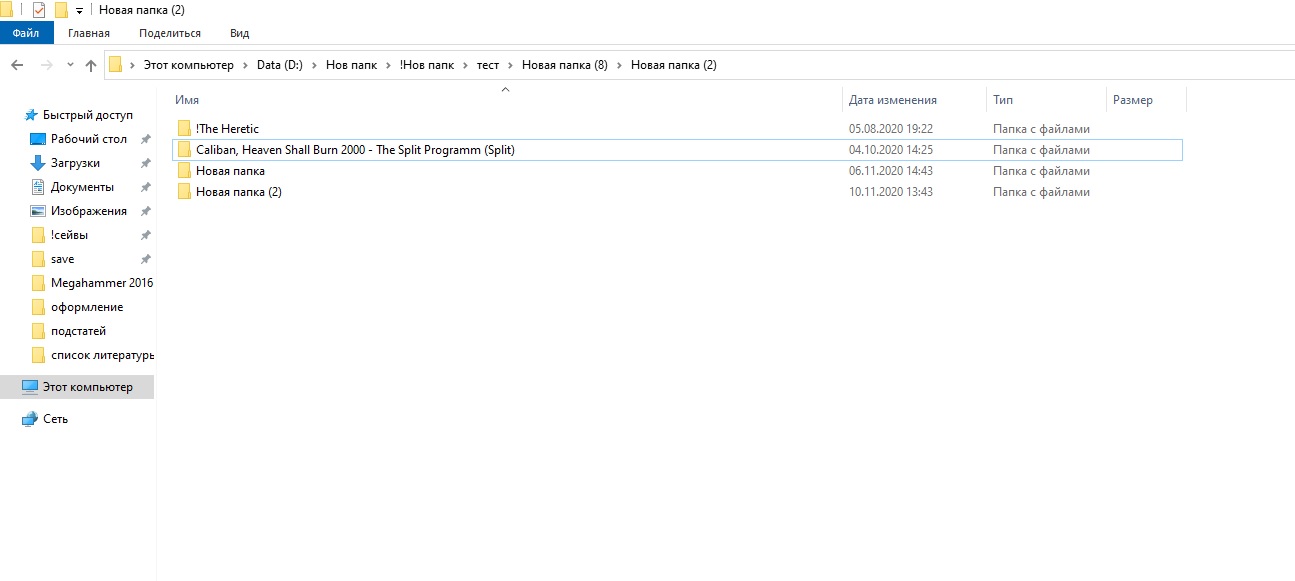Select Caliban, Heaven Shall Burn 2000 folder name

pos(355,150)
